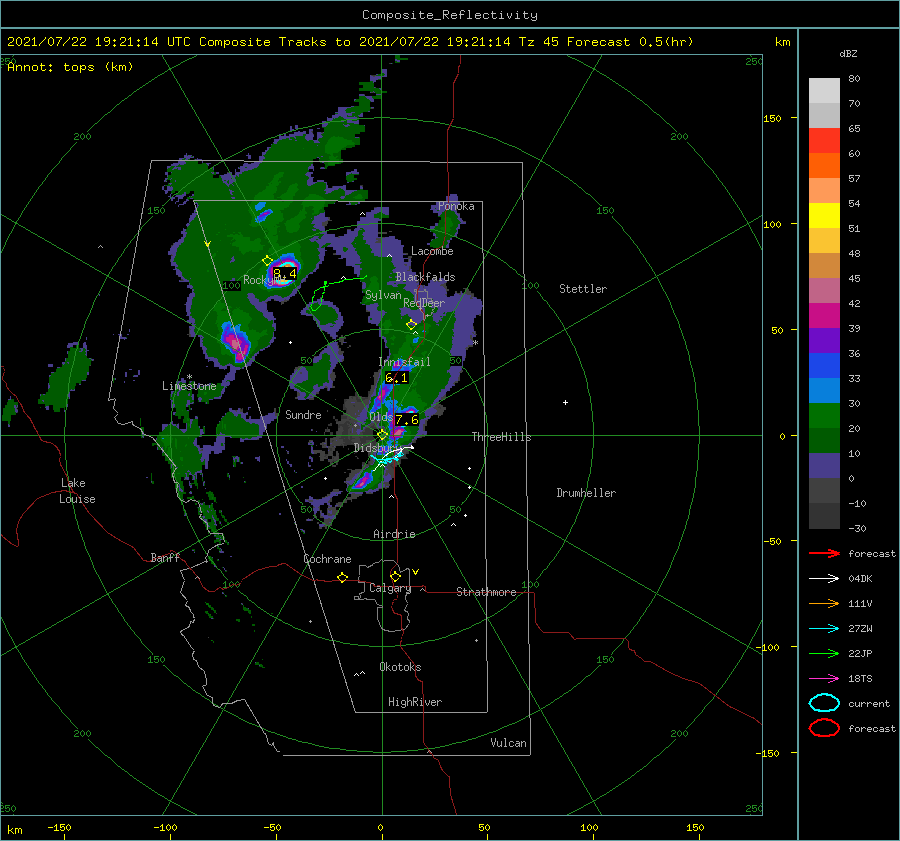900x841 pixels.
Task: Click the Banff city label
Action: [165, 557]
